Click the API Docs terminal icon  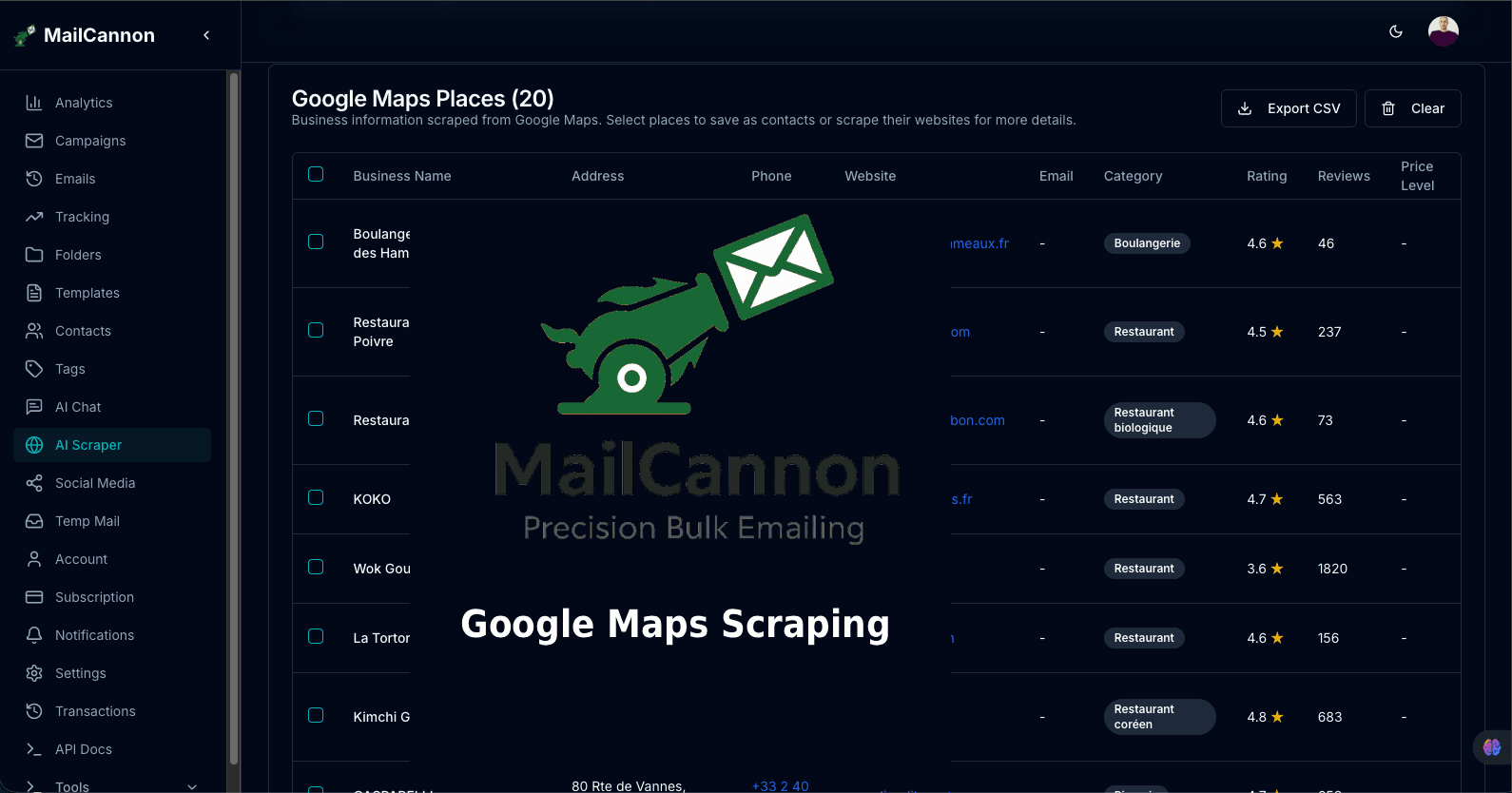[34, 749]
